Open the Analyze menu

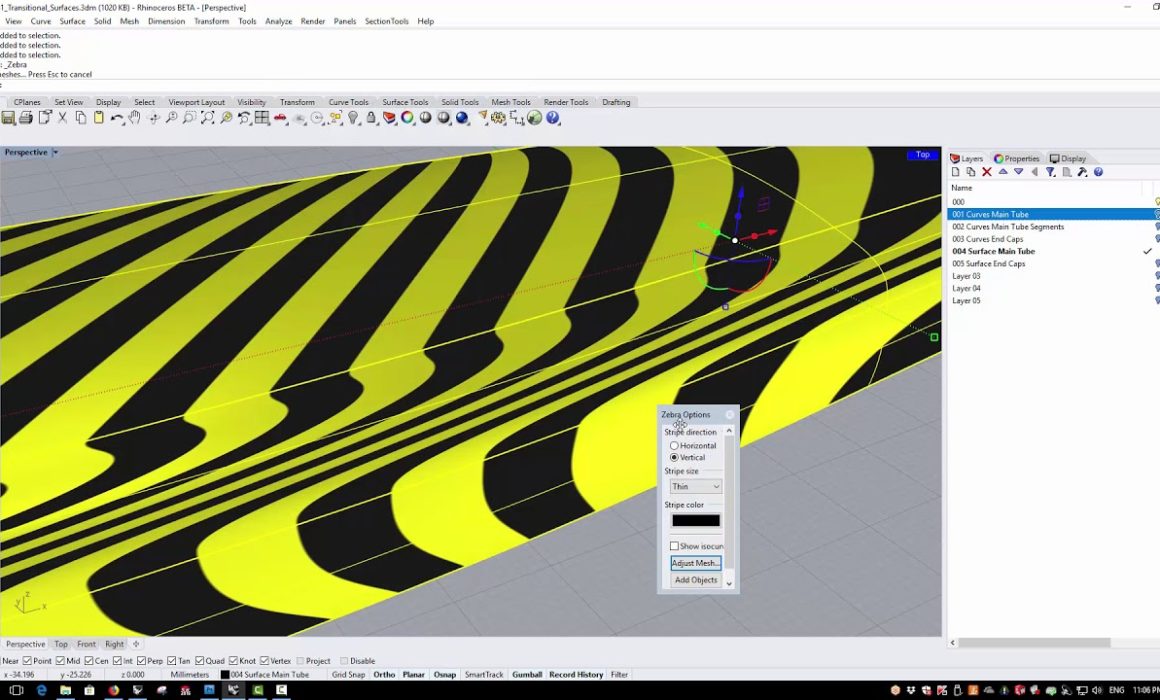tap(278, 21)
